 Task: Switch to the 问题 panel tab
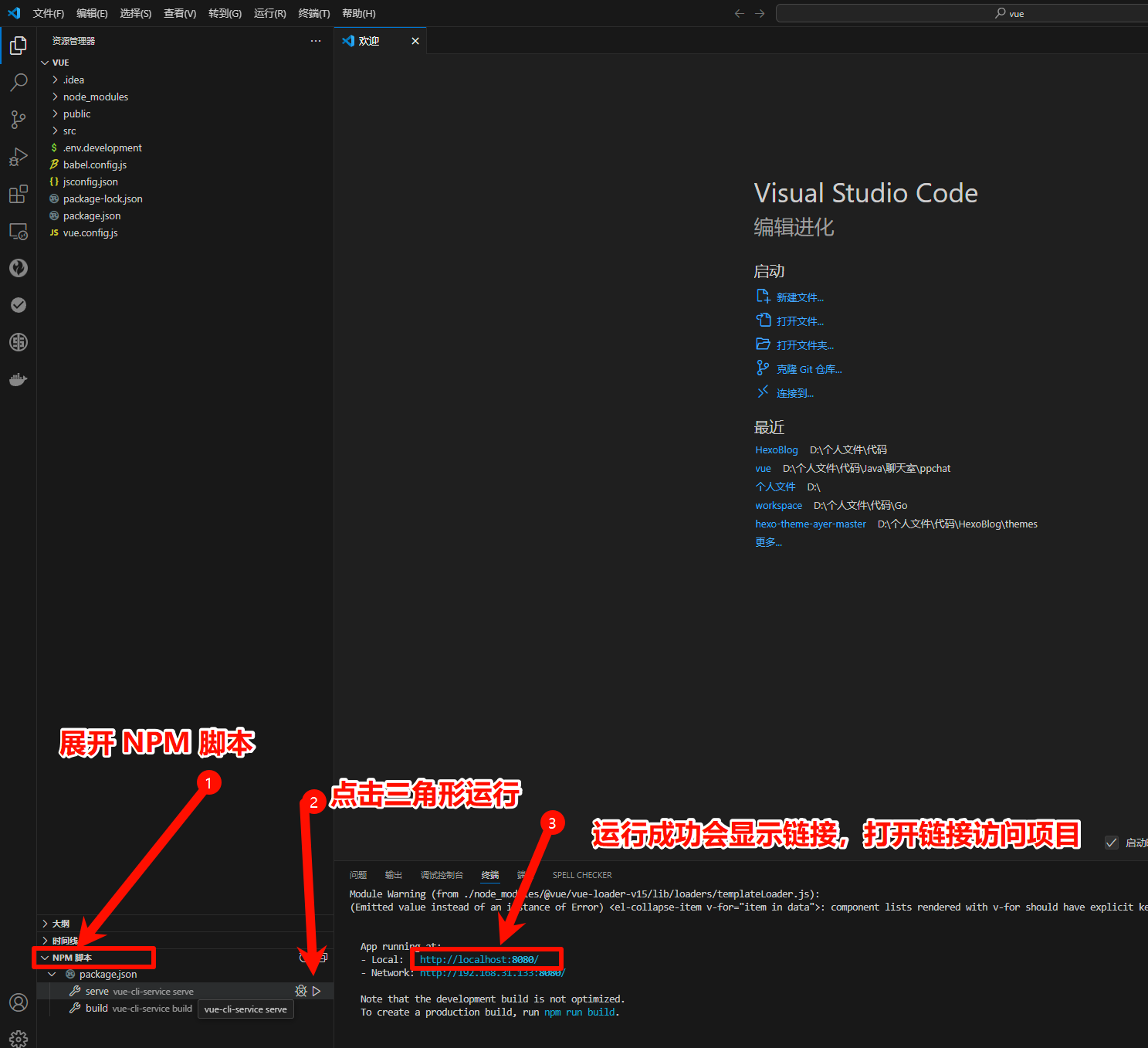coord(358,875)
